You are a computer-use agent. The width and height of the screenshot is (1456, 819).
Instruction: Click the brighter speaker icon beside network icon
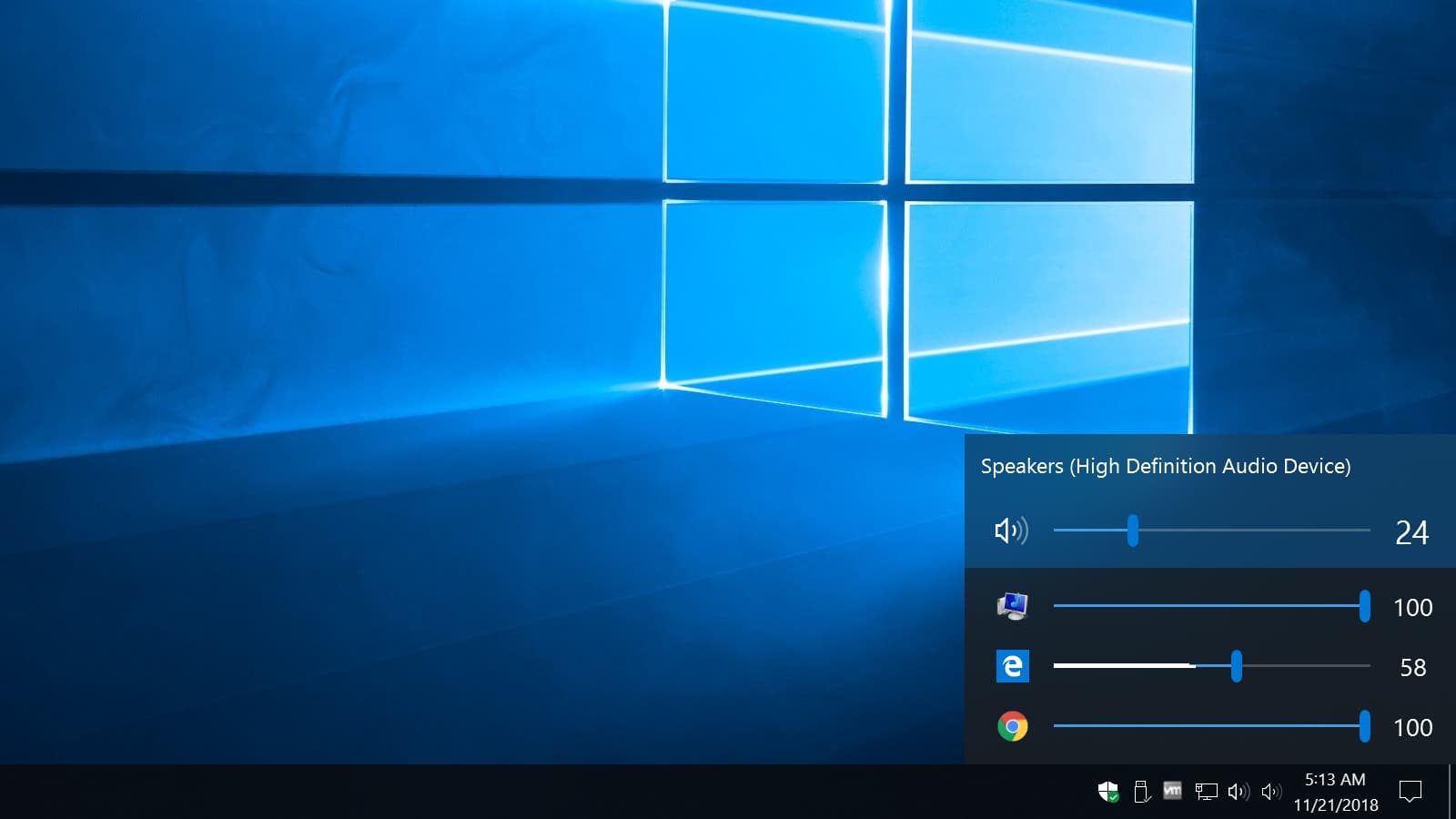pyautogui.click(x=1239, y=792)
